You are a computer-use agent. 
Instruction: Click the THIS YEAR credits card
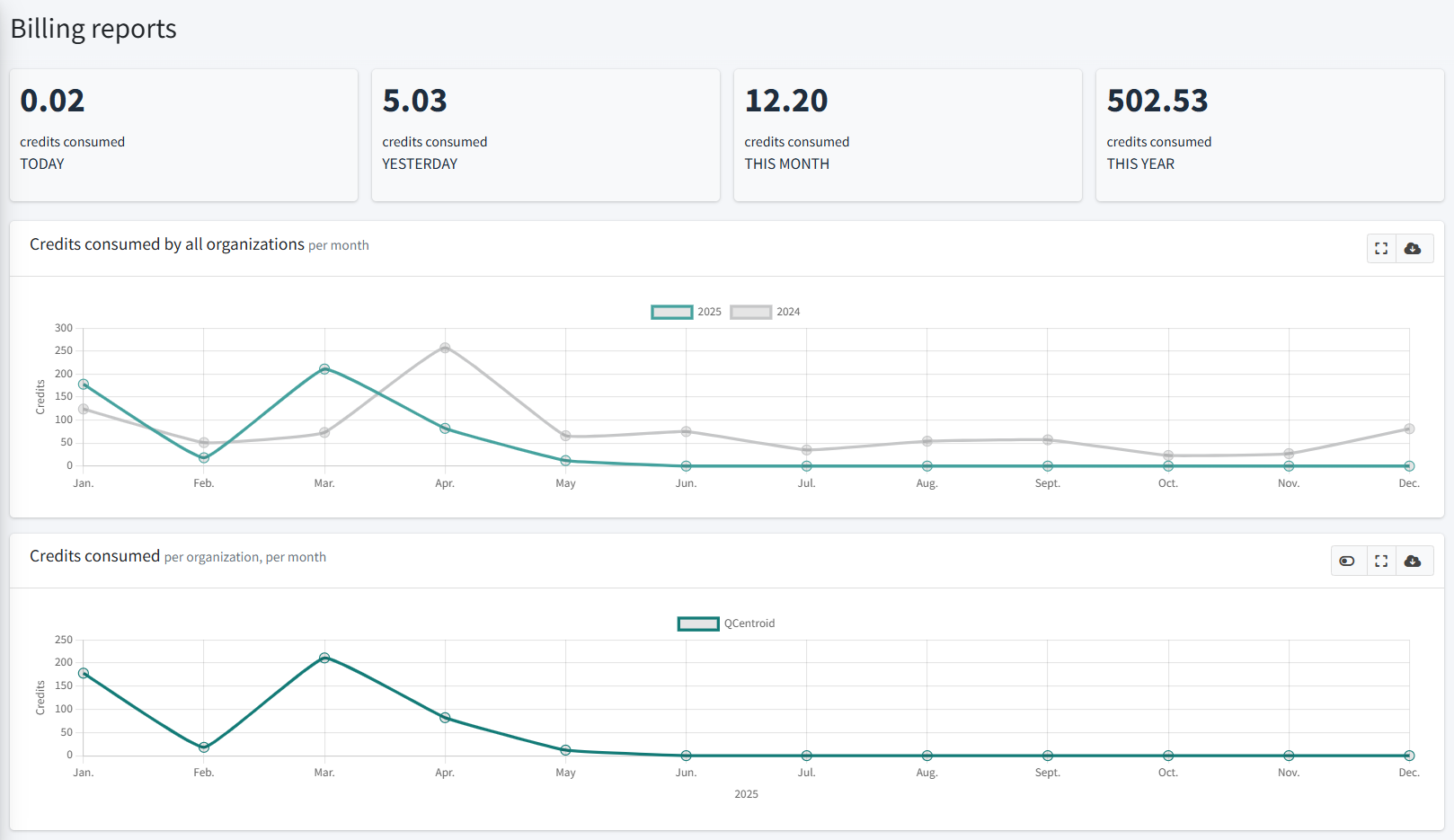tap(1270, 135)
